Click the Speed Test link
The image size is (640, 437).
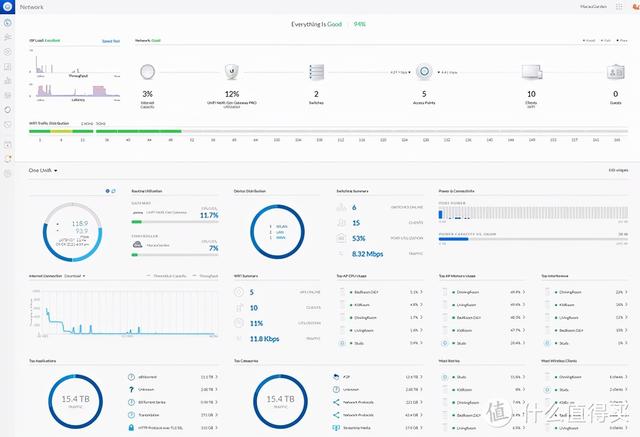point(111,41)
